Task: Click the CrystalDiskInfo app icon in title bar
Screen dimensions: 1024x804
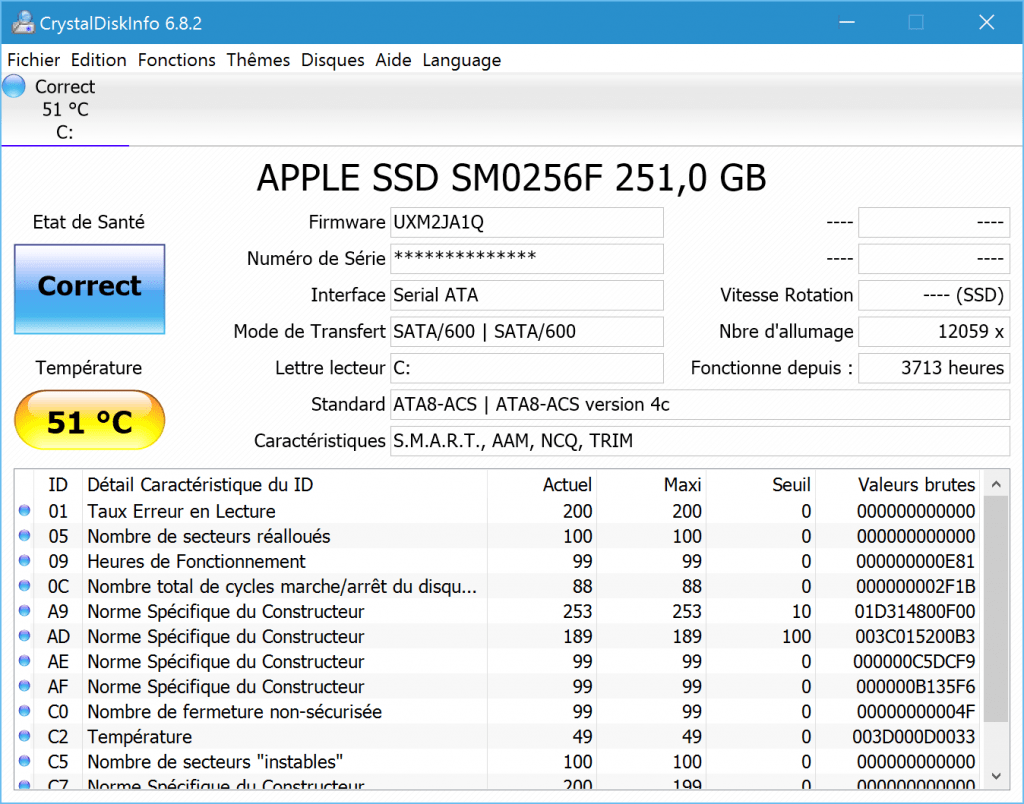Action: [23, 23]
